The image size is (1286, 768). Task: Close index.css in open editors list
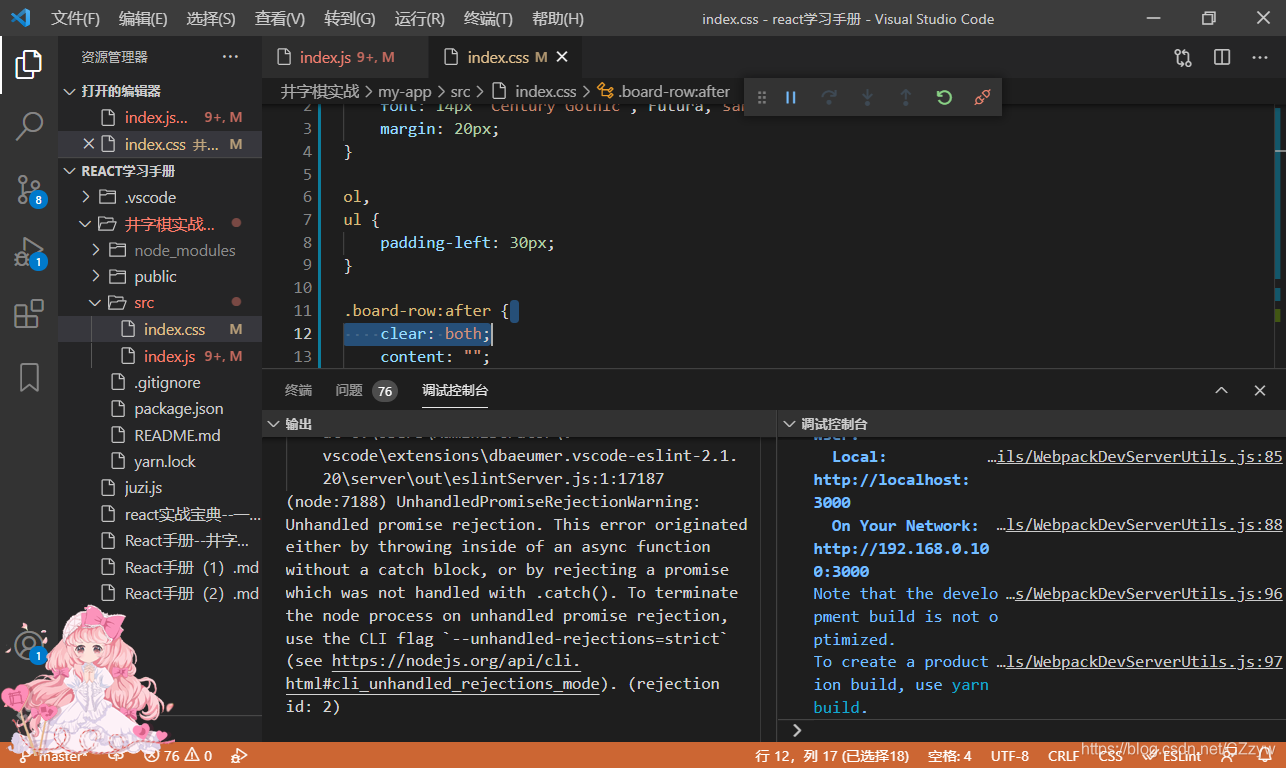point(89,144)
